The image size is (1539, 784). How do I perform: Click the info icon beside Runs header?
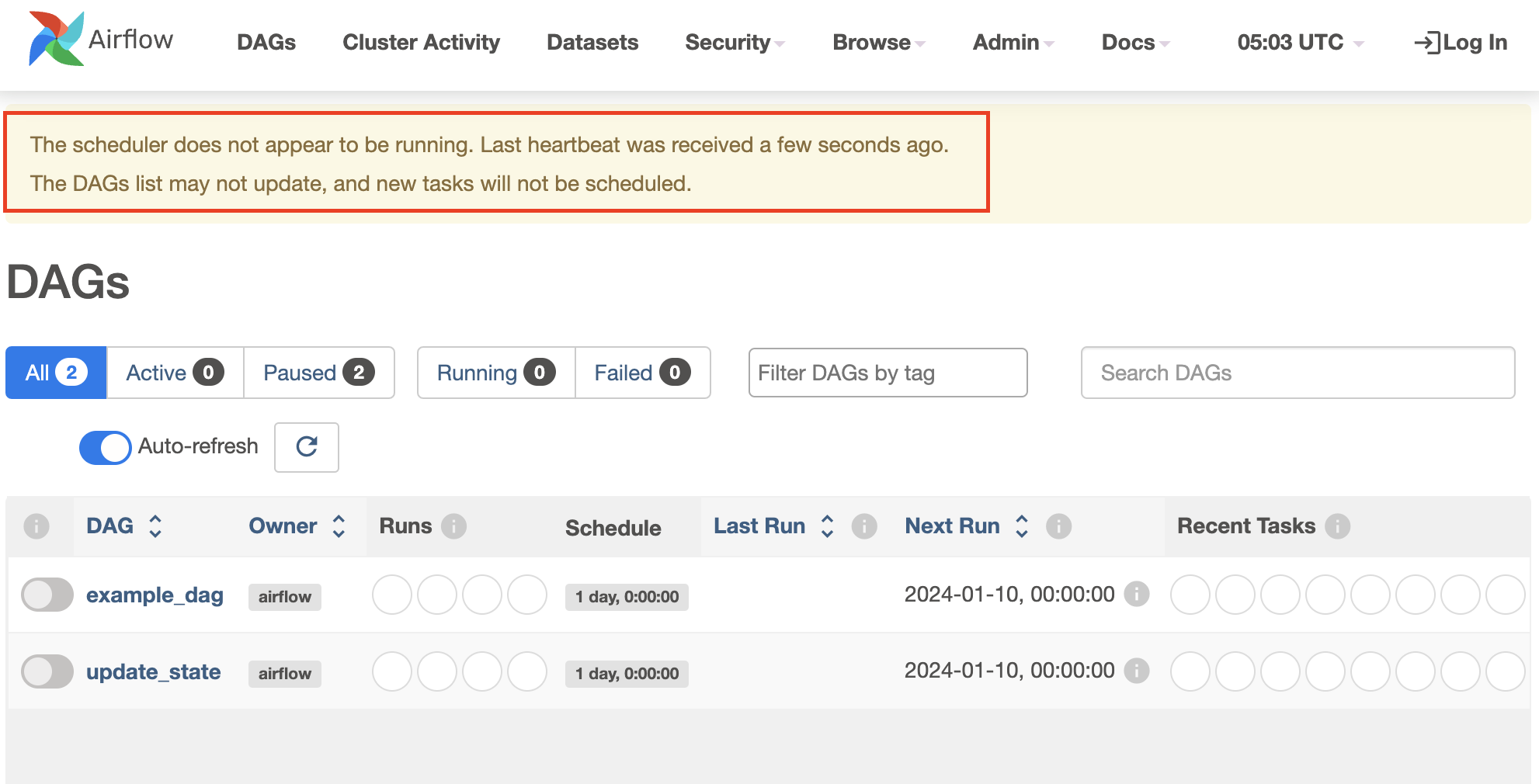[453, 526]
